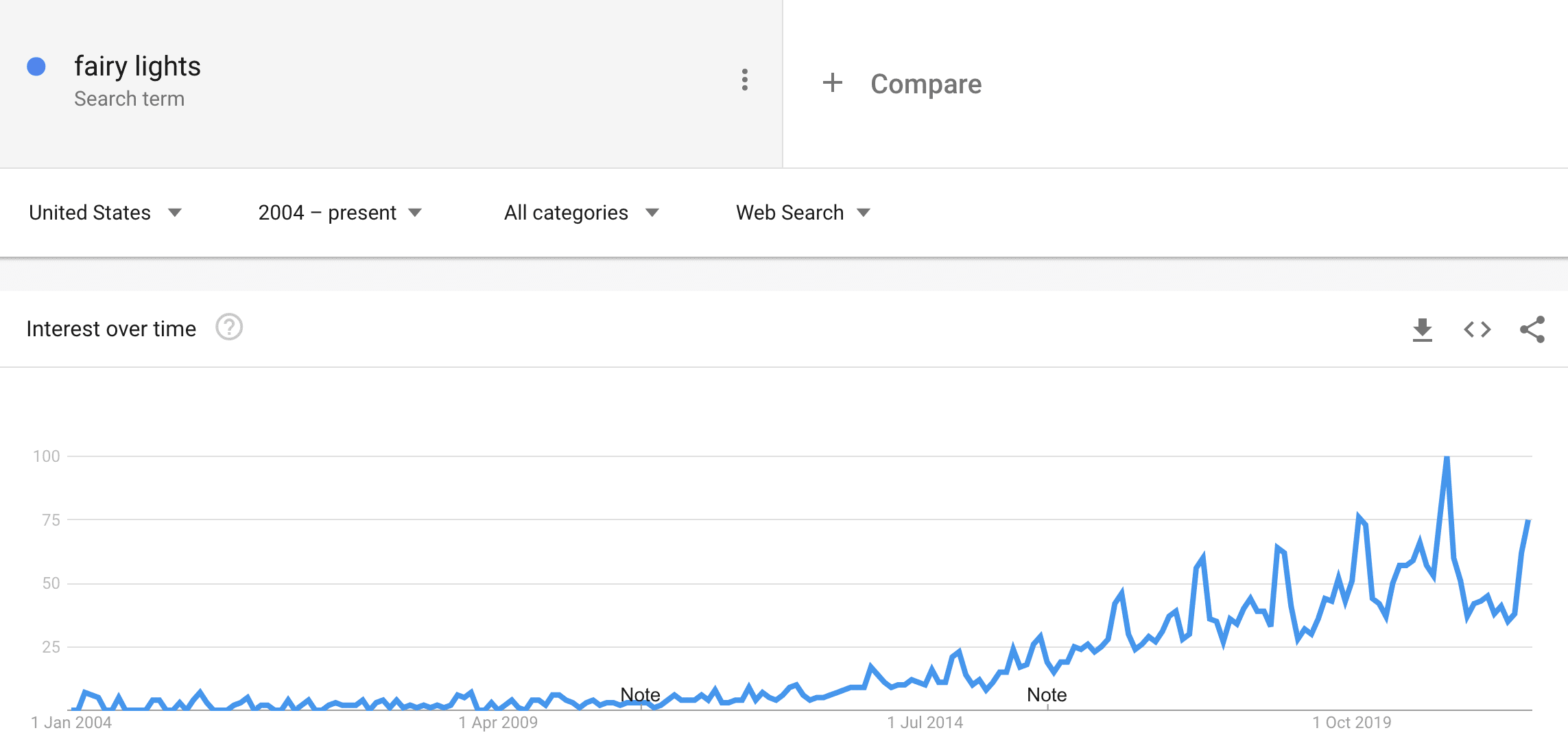
Task: Click the Search term label under fairy lights
Action: (129, 99)
